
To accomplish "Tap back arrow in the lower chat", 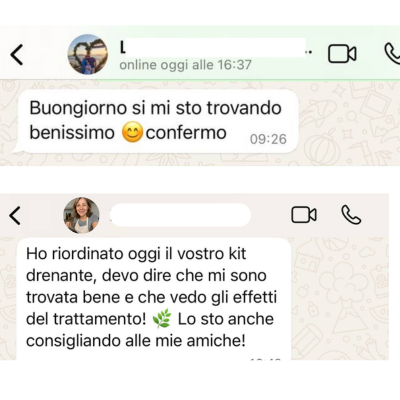I will click(15, 215).
